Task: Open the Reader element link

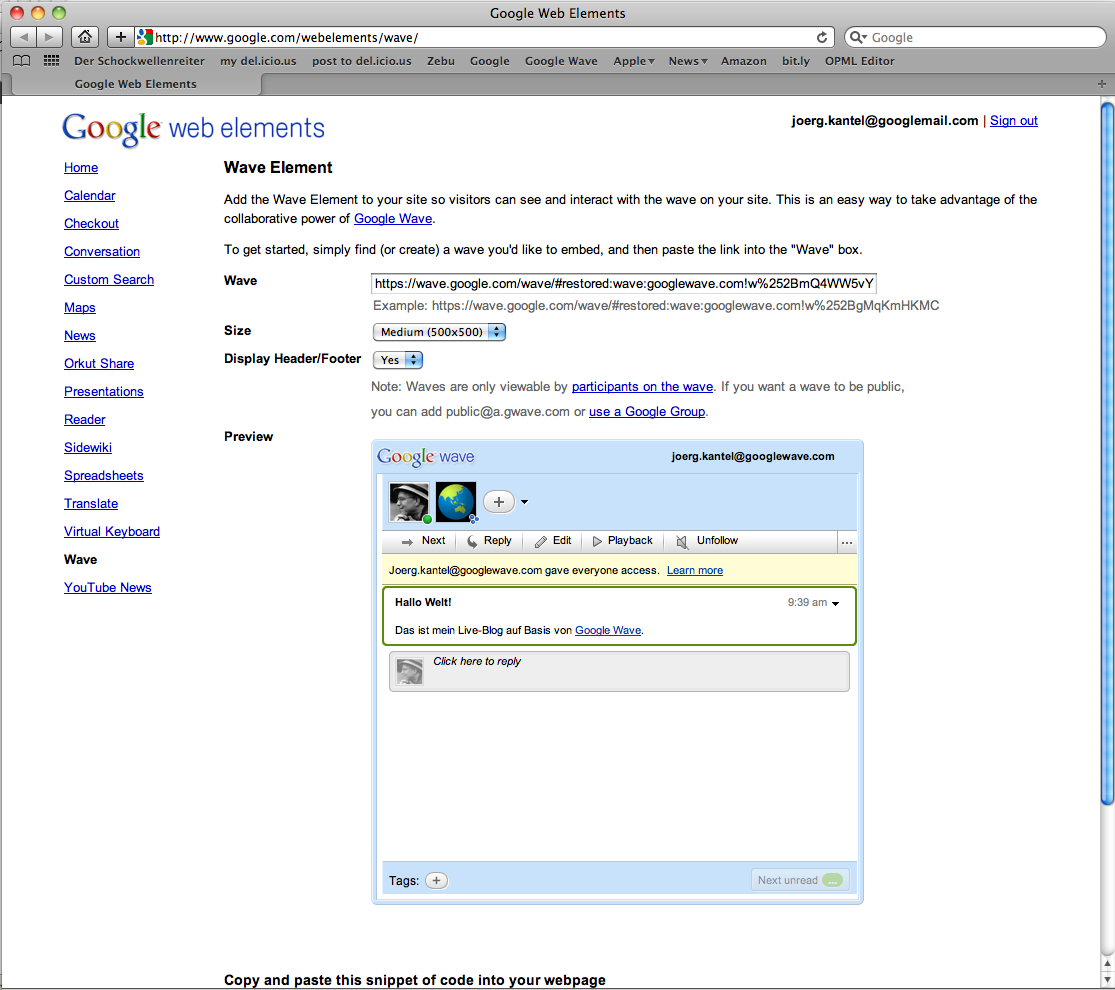Action: (x=85, y=420)
